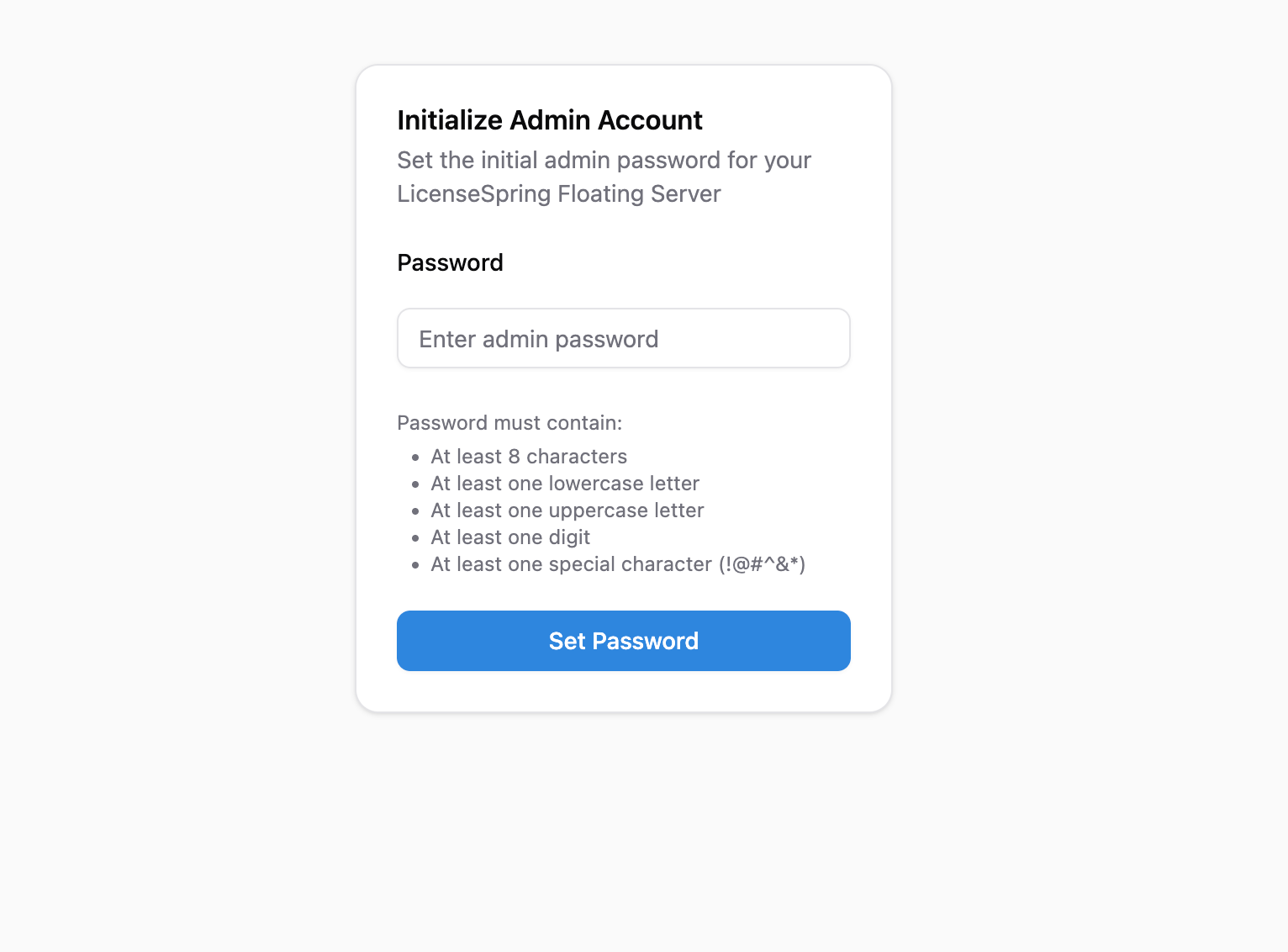Click bullet point beside '8 characters' rule
This screenshot has height=952, width=1288.
pos(415,457)
